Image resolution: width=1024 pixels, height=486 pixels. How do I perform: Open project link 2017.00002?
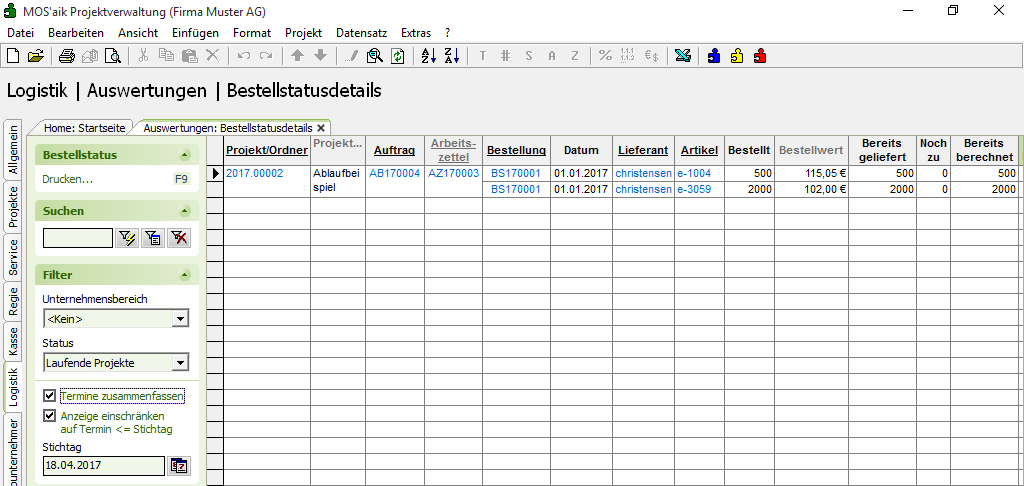254,174
